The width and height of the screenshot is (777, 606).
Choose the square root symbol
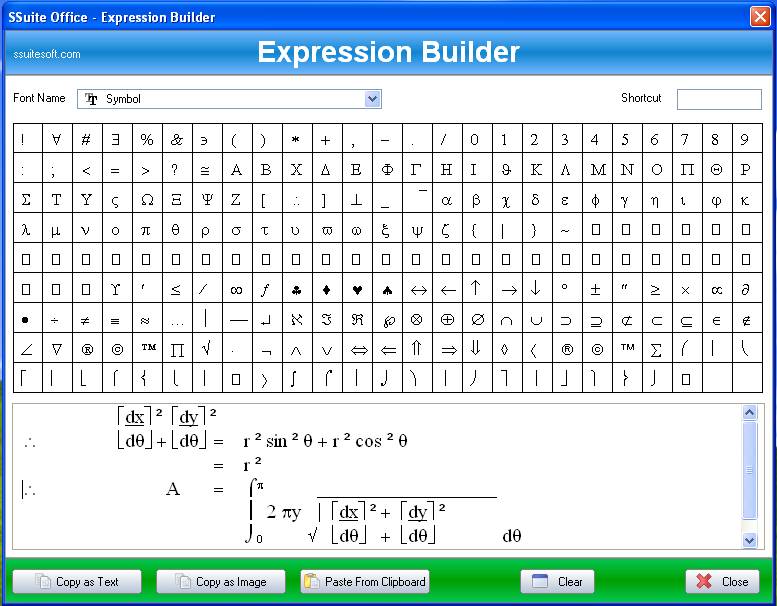pyautogui.click(x=206, y=349)
